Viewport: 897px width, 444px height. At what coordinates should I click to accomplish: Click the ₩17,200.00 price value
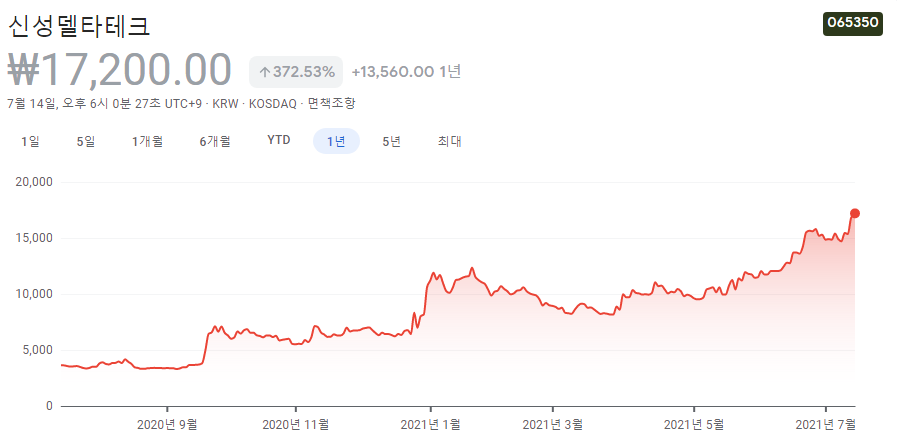tap(120, 70)
